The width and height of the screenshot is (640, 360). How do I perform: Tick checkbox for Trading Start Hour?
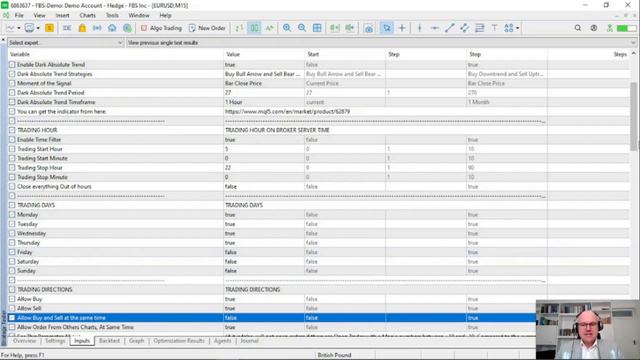12,149
